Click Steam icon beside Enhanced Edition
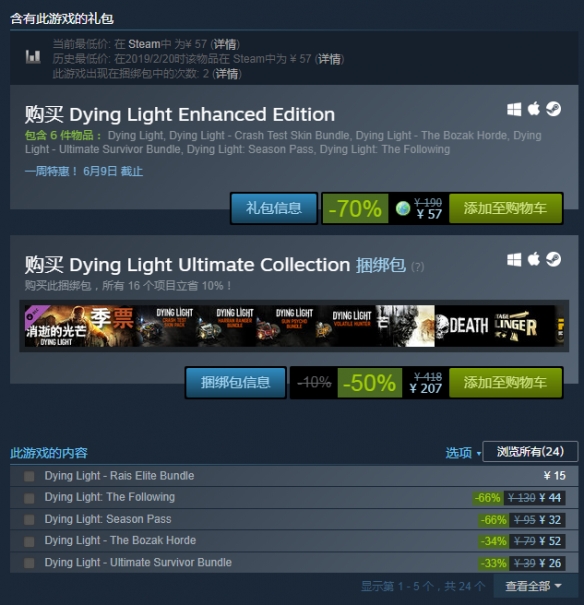 [554, 109]
